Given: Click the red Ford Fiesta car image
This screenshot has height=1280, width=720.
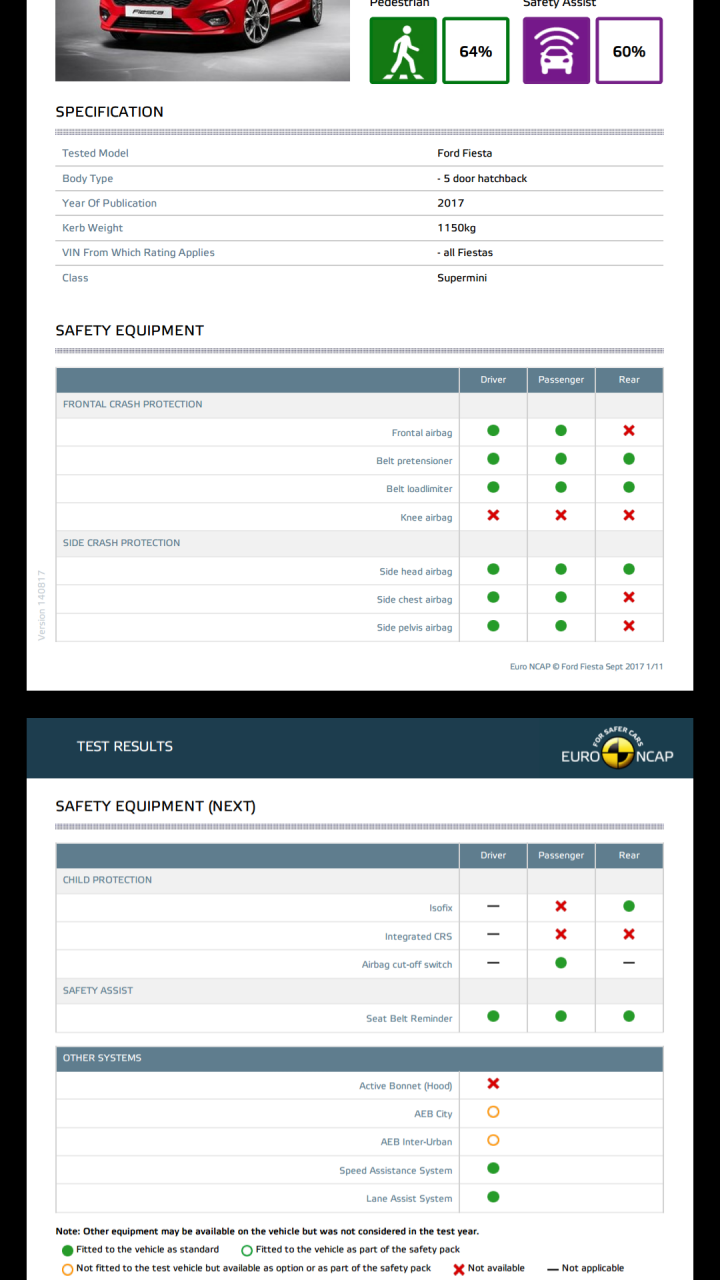Looking at the screenshot, I should tap(202, 40).
